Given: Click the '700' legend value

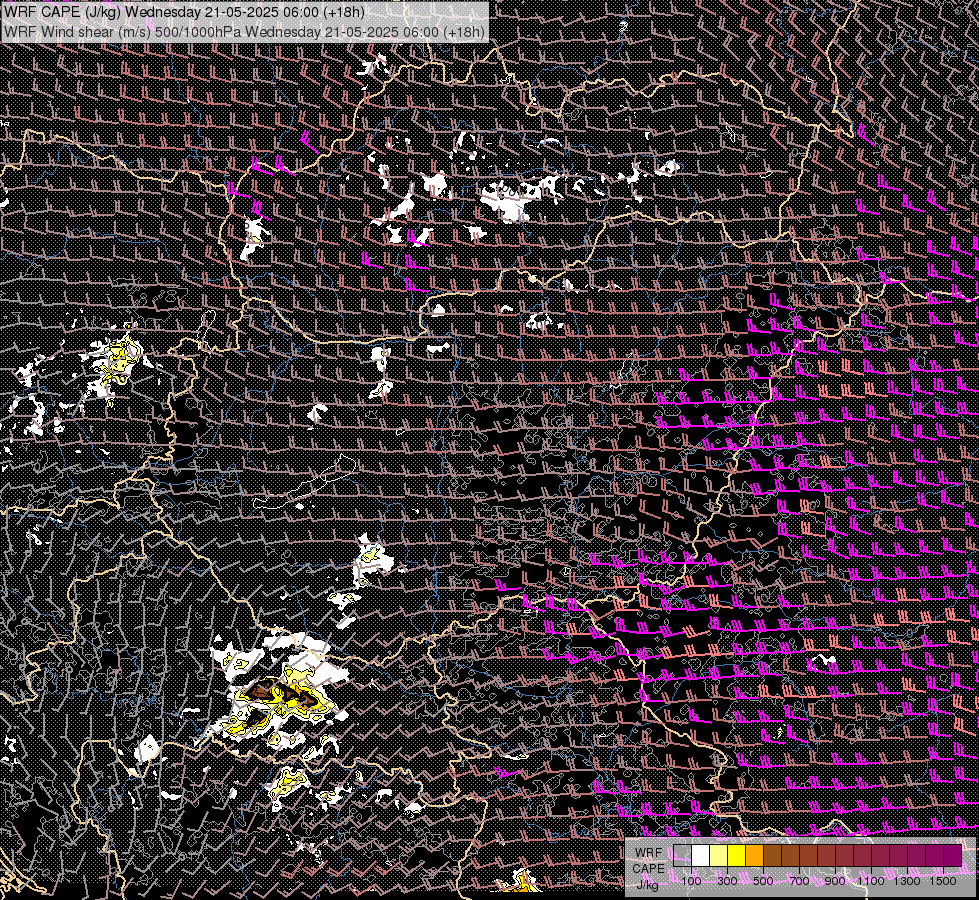Looking at the screenshot, I should [799, 881].
